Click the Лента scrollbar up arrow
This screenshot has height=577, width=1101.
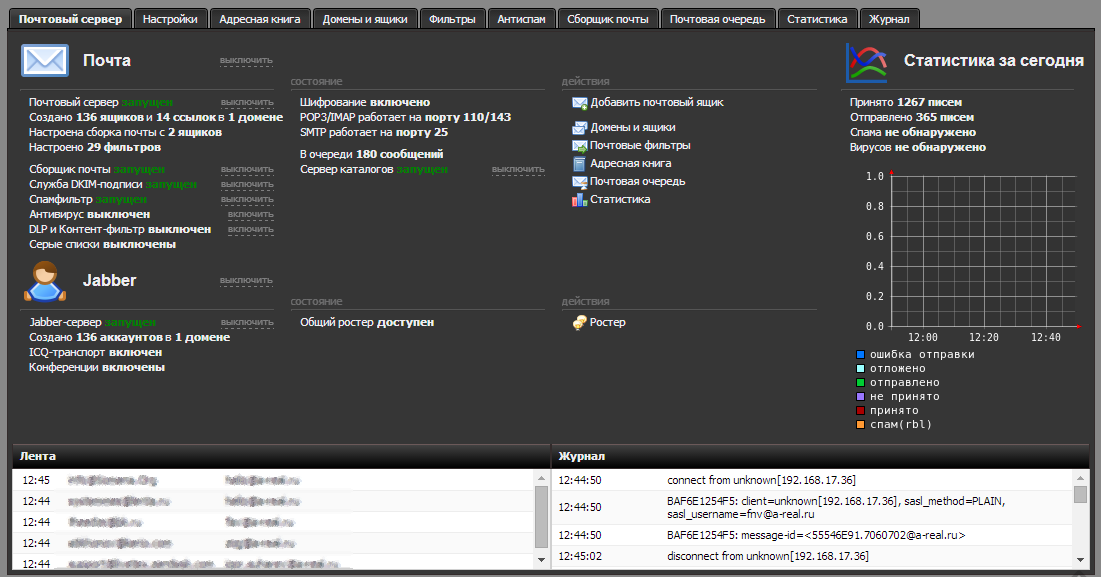tap(541, 478)
